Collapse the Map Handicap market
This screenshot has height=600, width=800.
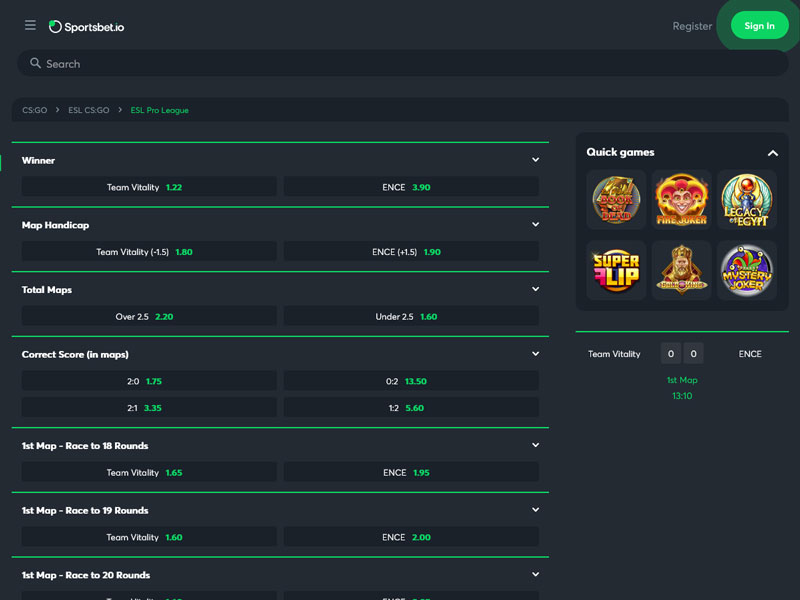(535, 224)
